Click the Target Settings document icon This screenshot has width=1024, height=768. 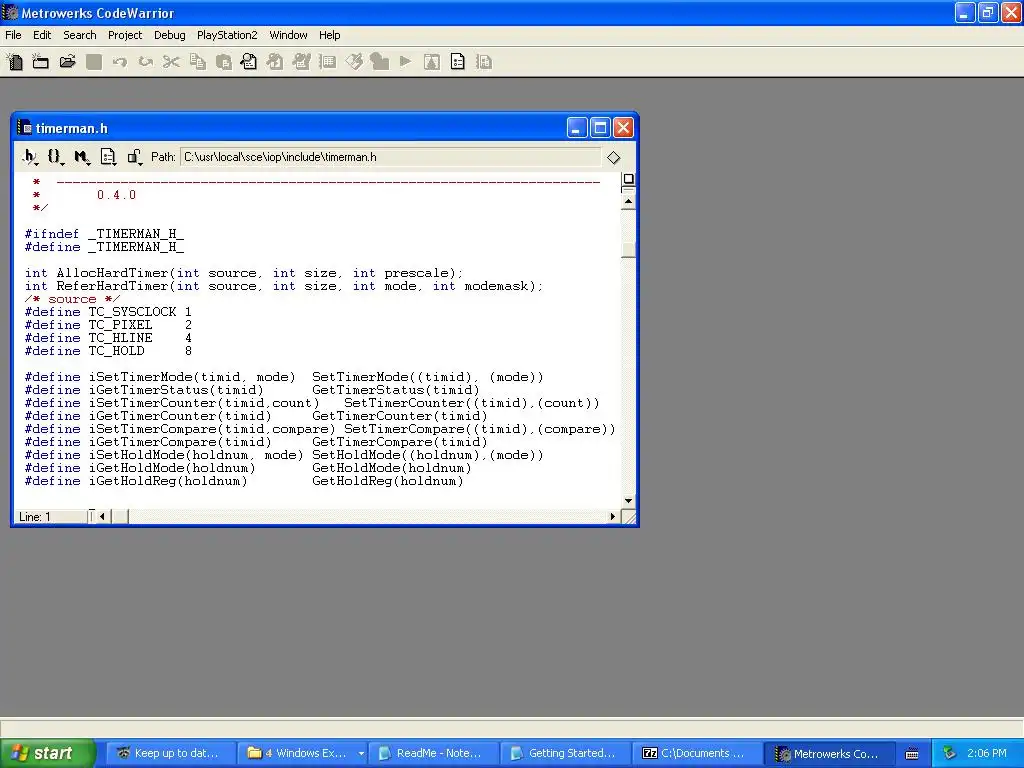pos(458,62)
